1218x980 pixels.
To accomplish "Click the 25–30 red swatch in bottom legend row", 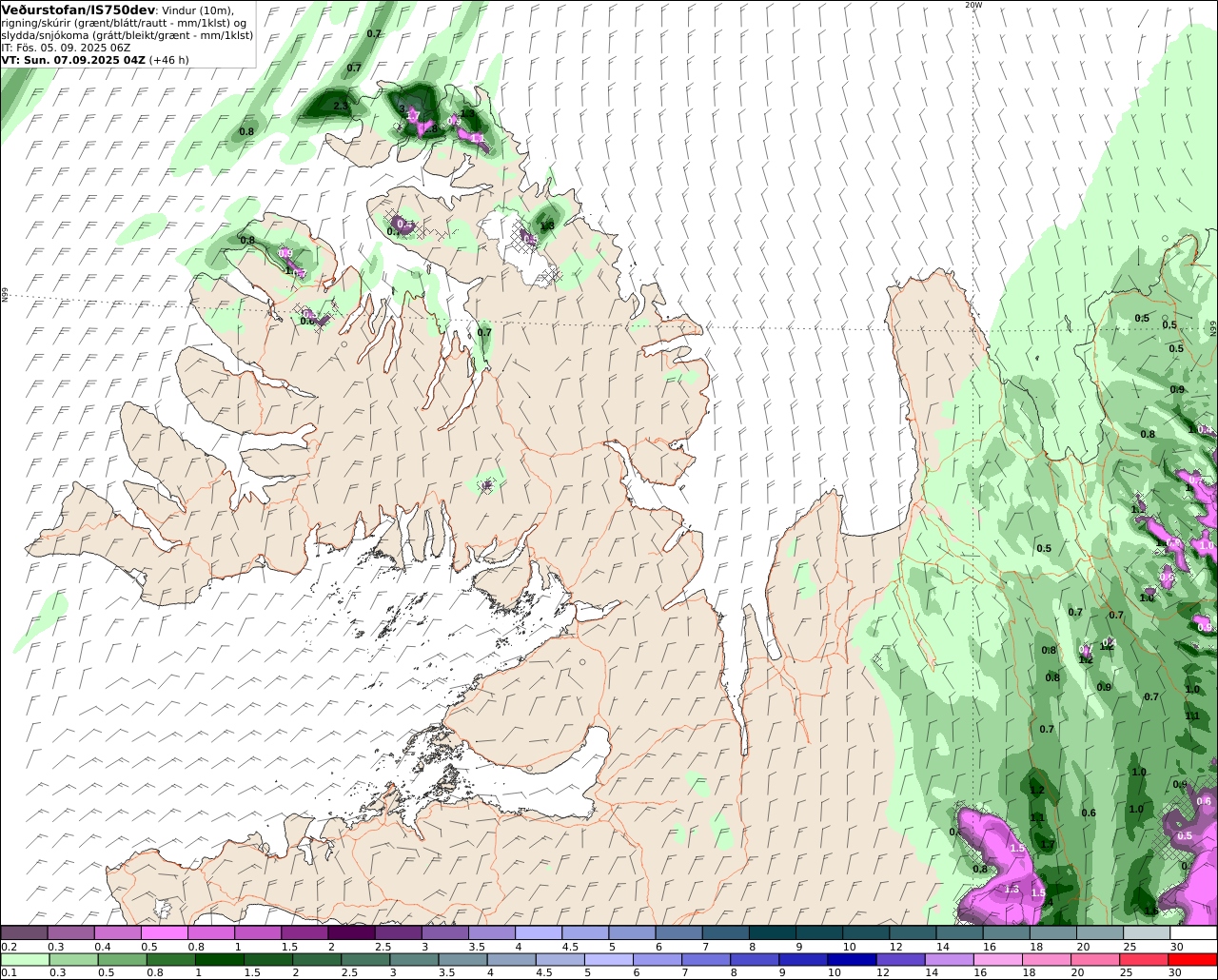I will [1143, 960].
